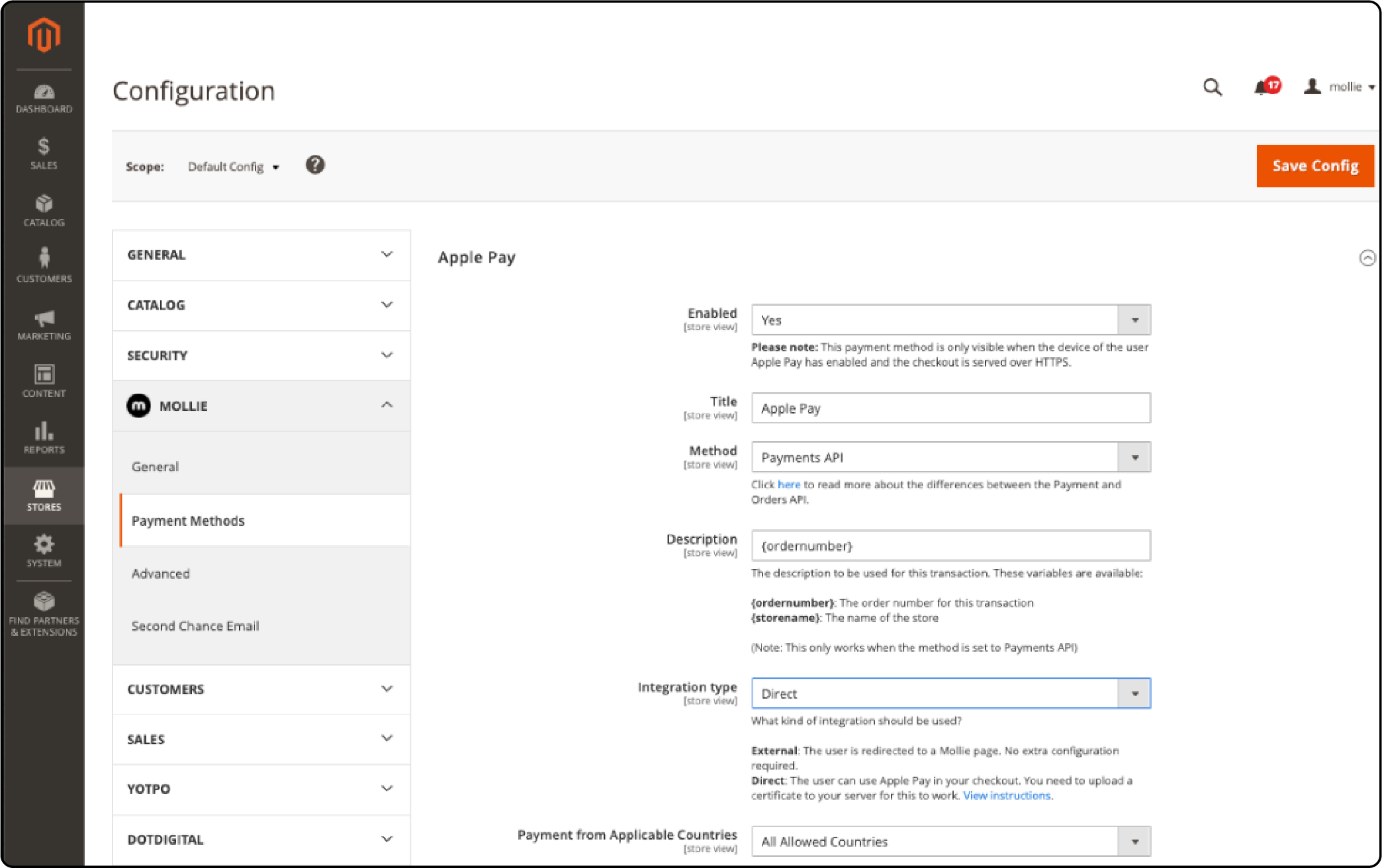Open the Content sidebar menu
Screen dimensions: 1382x868
[x=44, y=380]
